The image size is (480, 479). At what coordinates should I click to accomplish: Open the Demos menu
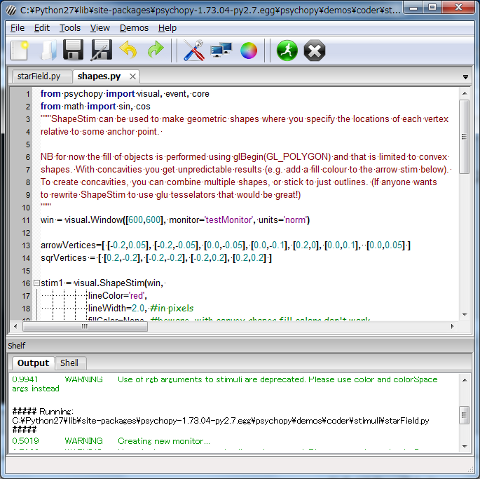pos(134,28)
